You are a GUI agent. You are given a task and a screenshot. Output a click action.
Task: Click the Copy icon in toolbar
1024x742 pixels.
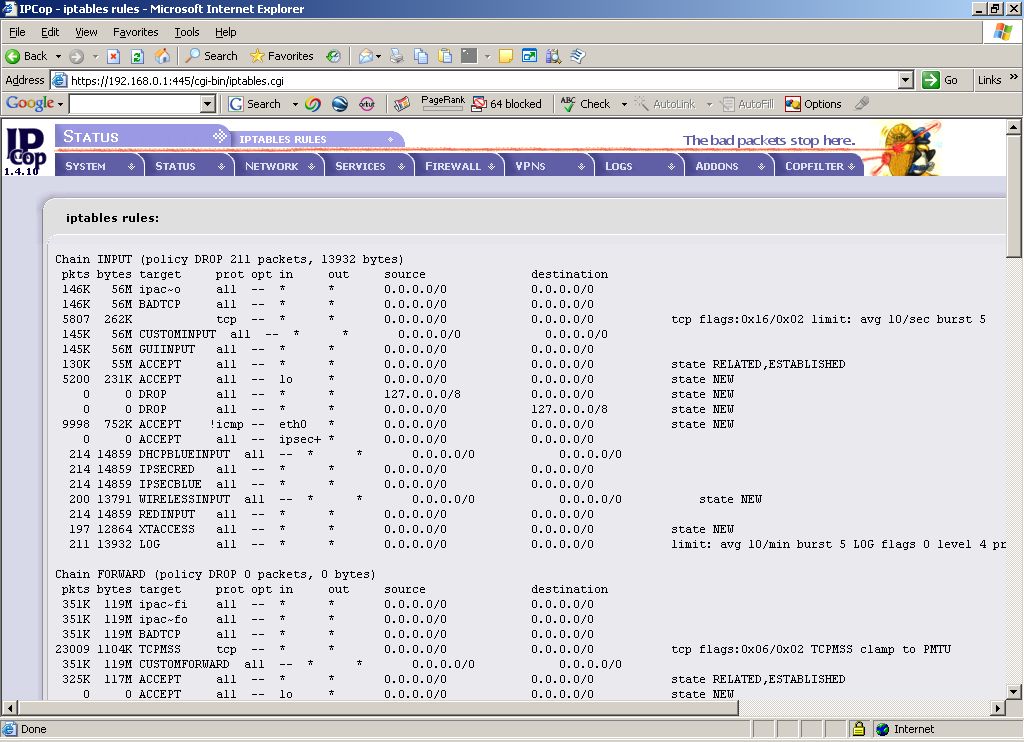coord(421,56)
